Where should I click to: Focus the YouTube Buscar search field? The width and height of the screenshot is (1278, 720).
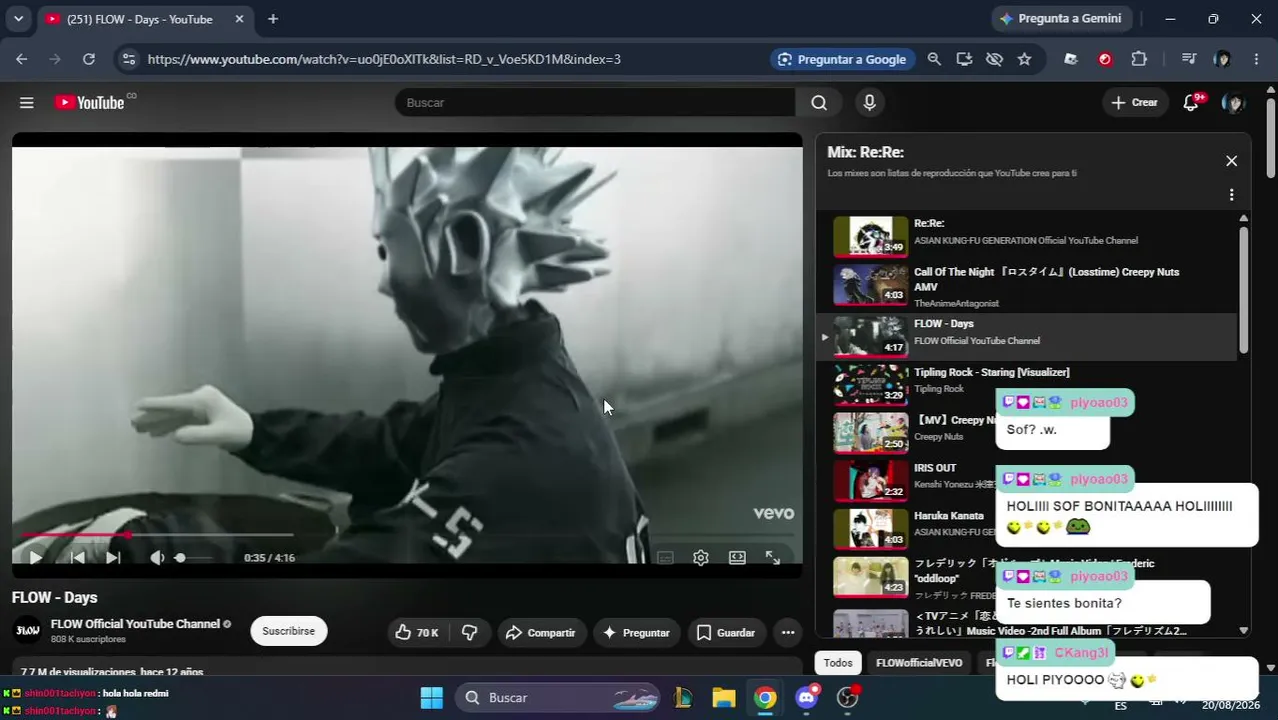pos(595,102)
